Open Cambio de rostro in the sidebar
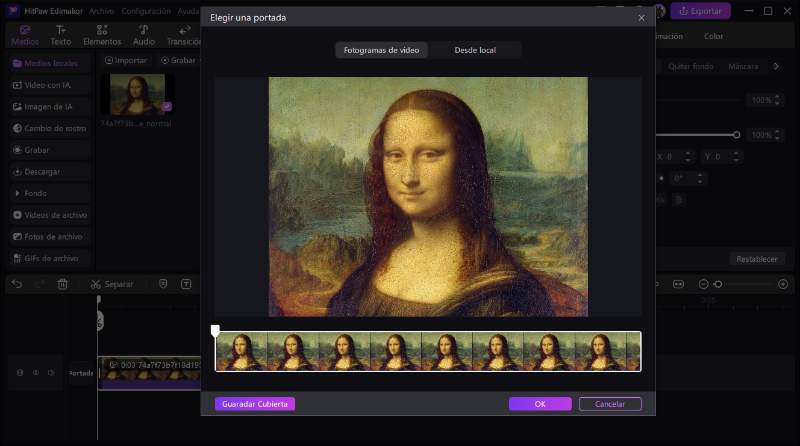The image size is (800, 446). (x=49, y=128)
